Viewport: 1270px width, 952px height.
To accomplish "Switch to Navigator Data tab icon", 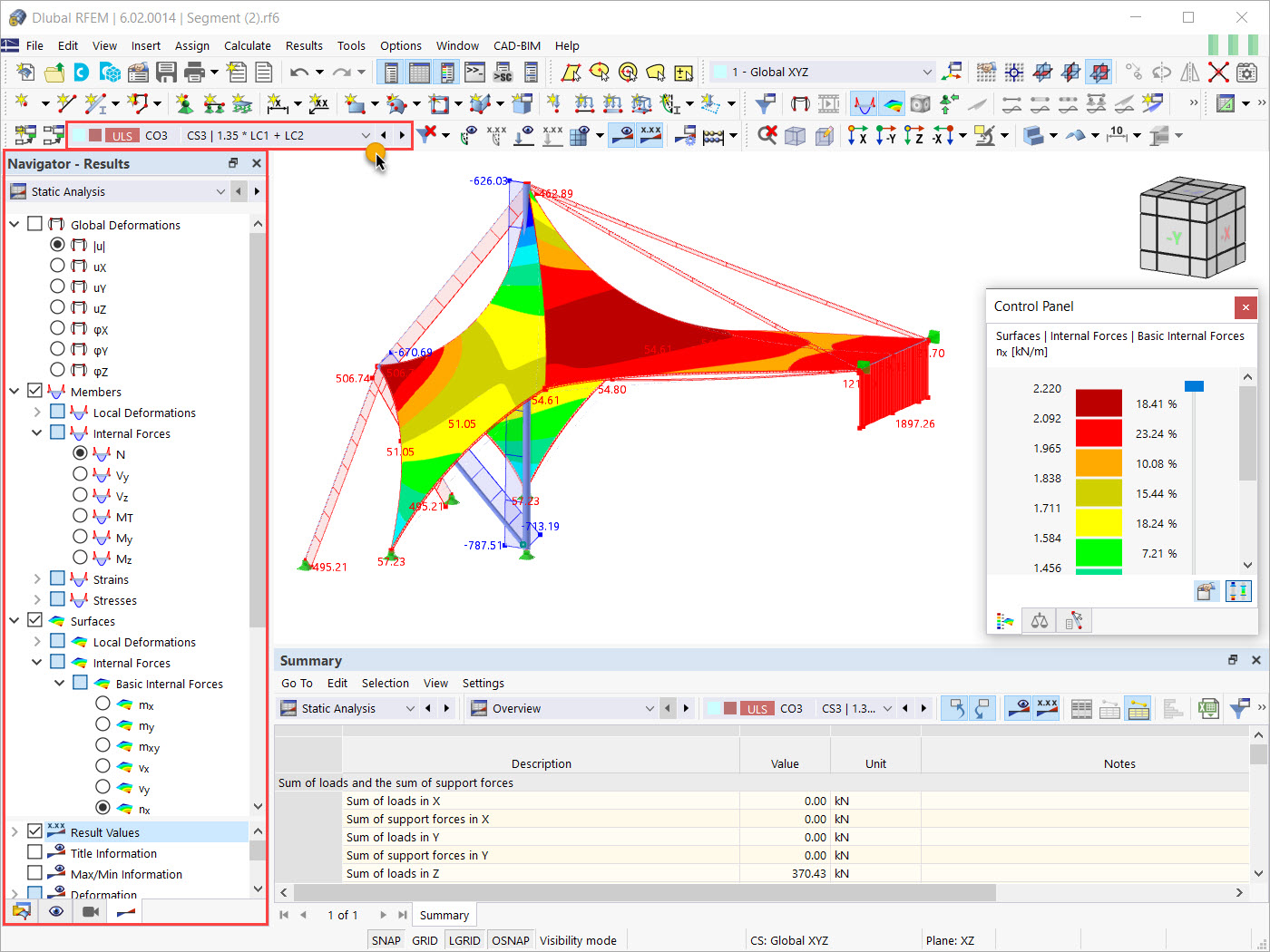I will (x=22, y=911).
